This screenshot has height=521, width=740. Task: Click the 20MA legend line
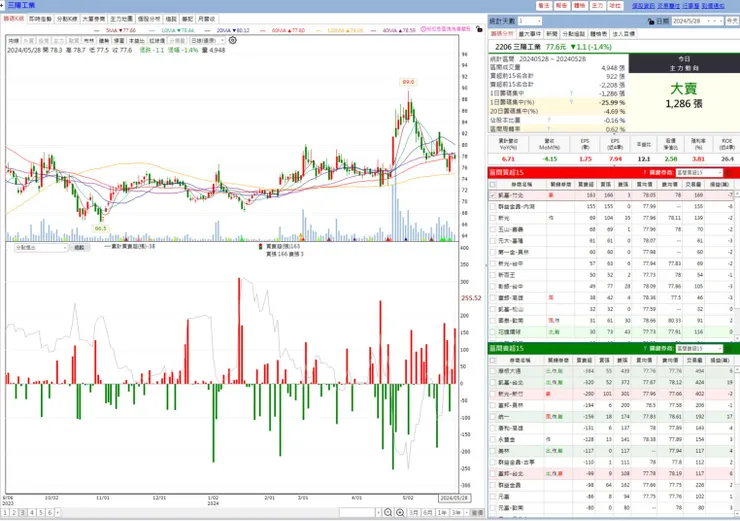(x=227, y=30)
